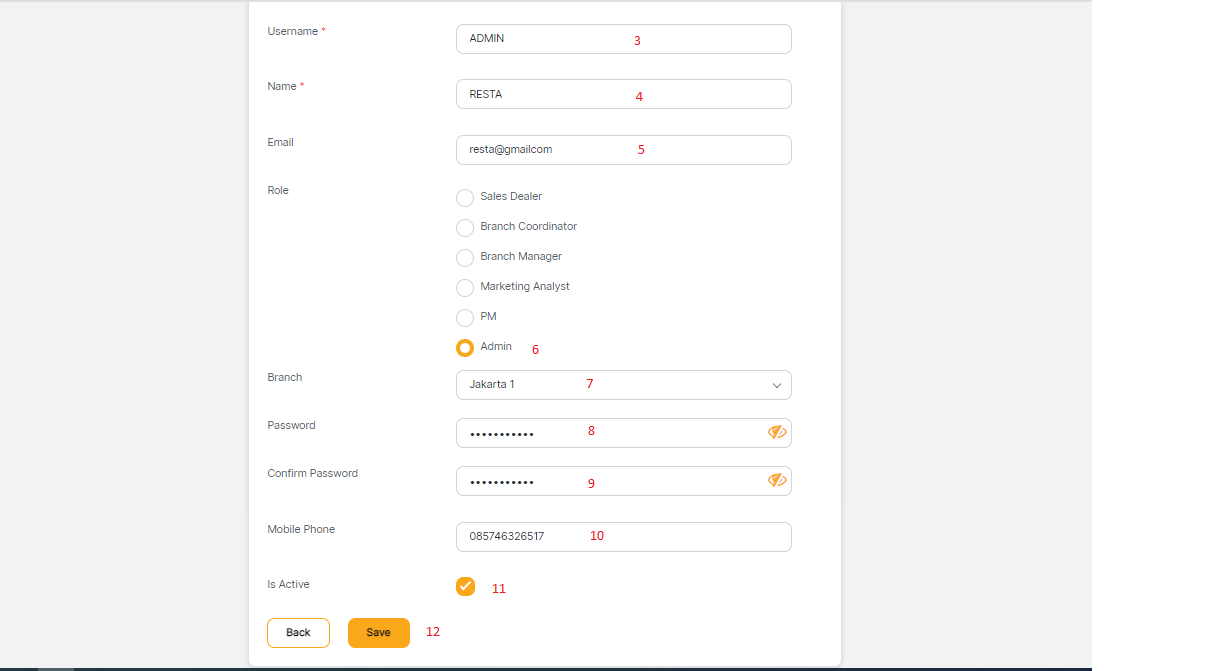
Task: Select the Sales Dealer role
Action: tap(465, 198)
